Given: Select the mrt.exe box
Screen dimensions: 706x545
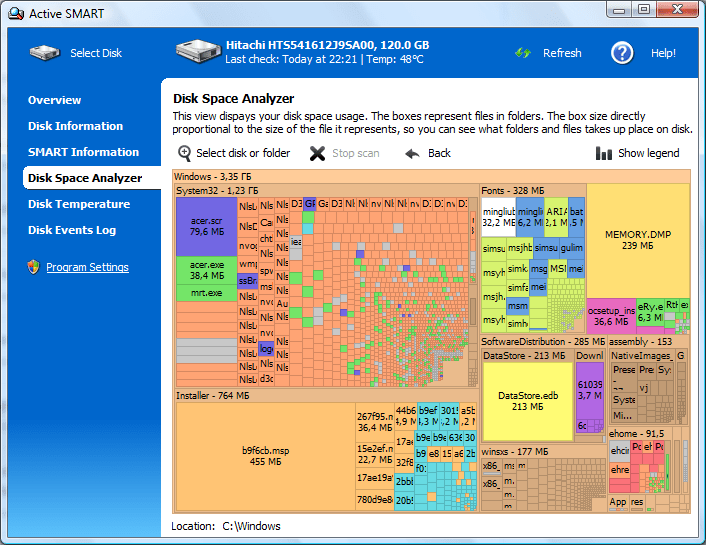Looking at the screenshot, I should 207,293.
